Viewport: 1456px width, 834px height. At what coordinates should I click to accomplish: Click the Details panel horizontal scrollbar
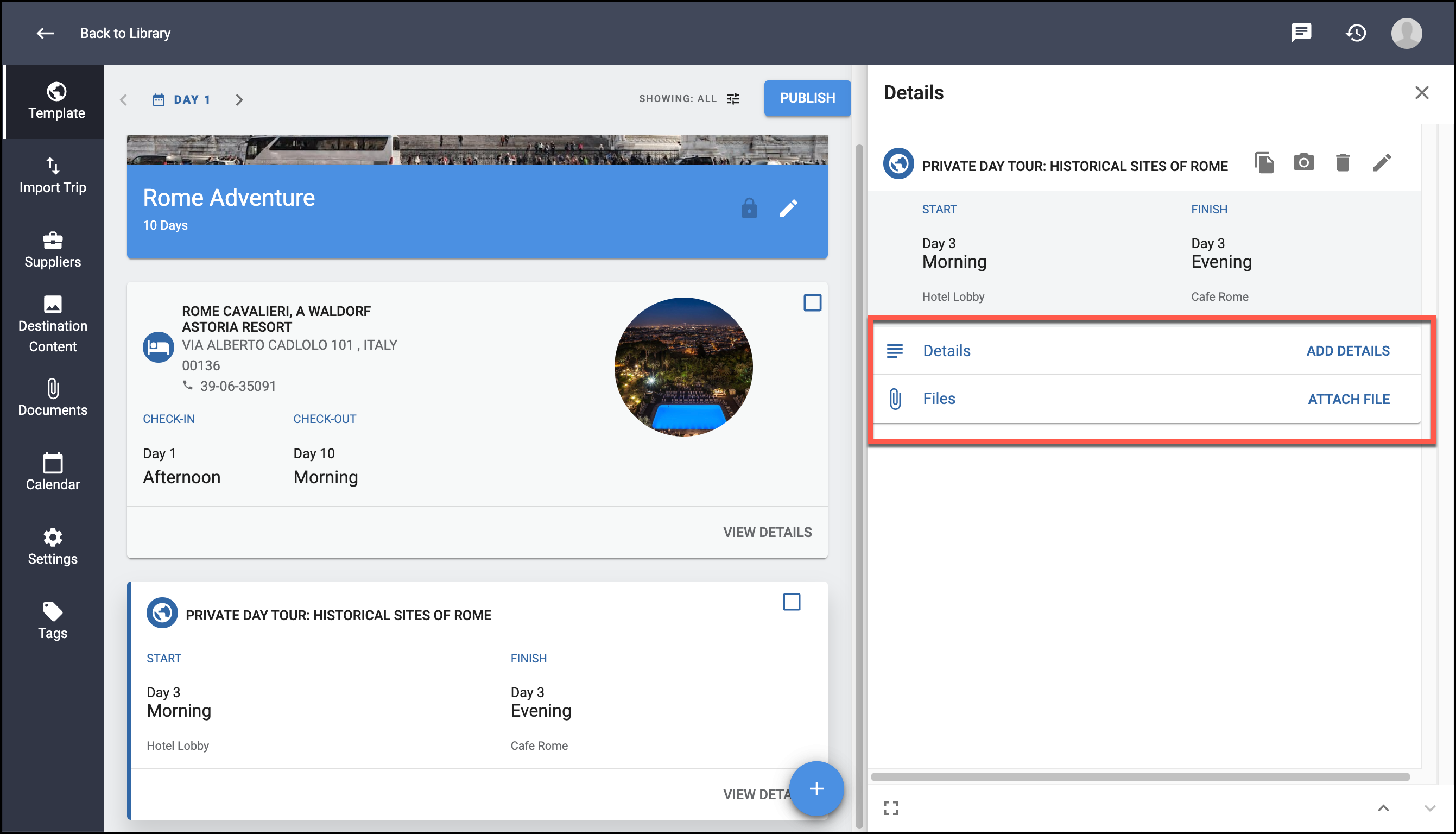(x=1140, y=777)
